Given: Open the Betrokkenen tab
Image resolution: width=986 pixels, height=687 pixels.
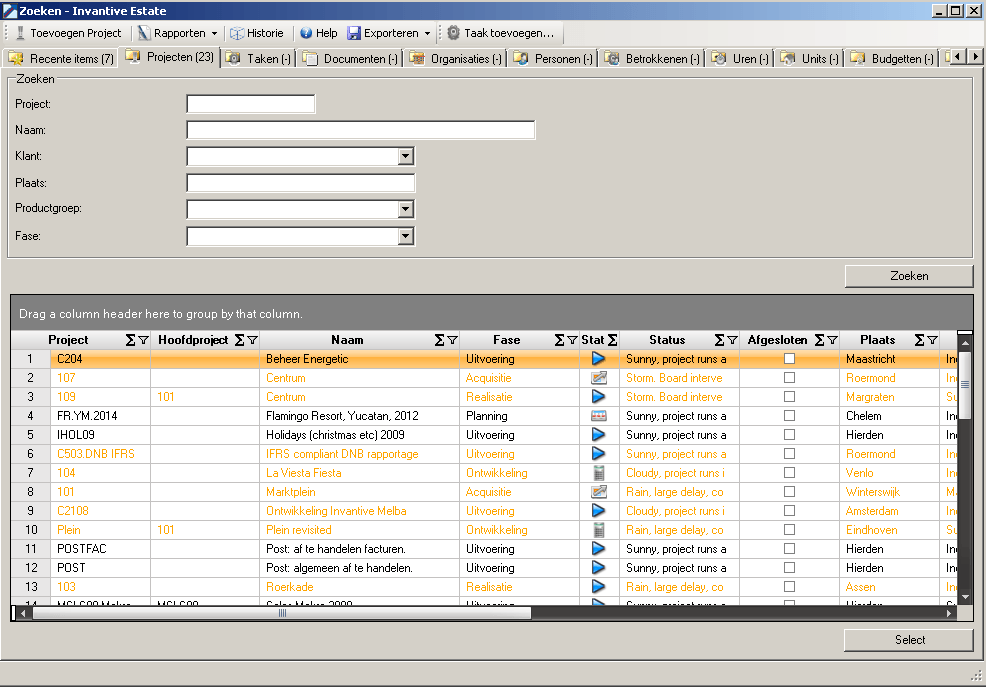Looking at the screenshot, I should [x=652, y=58].
